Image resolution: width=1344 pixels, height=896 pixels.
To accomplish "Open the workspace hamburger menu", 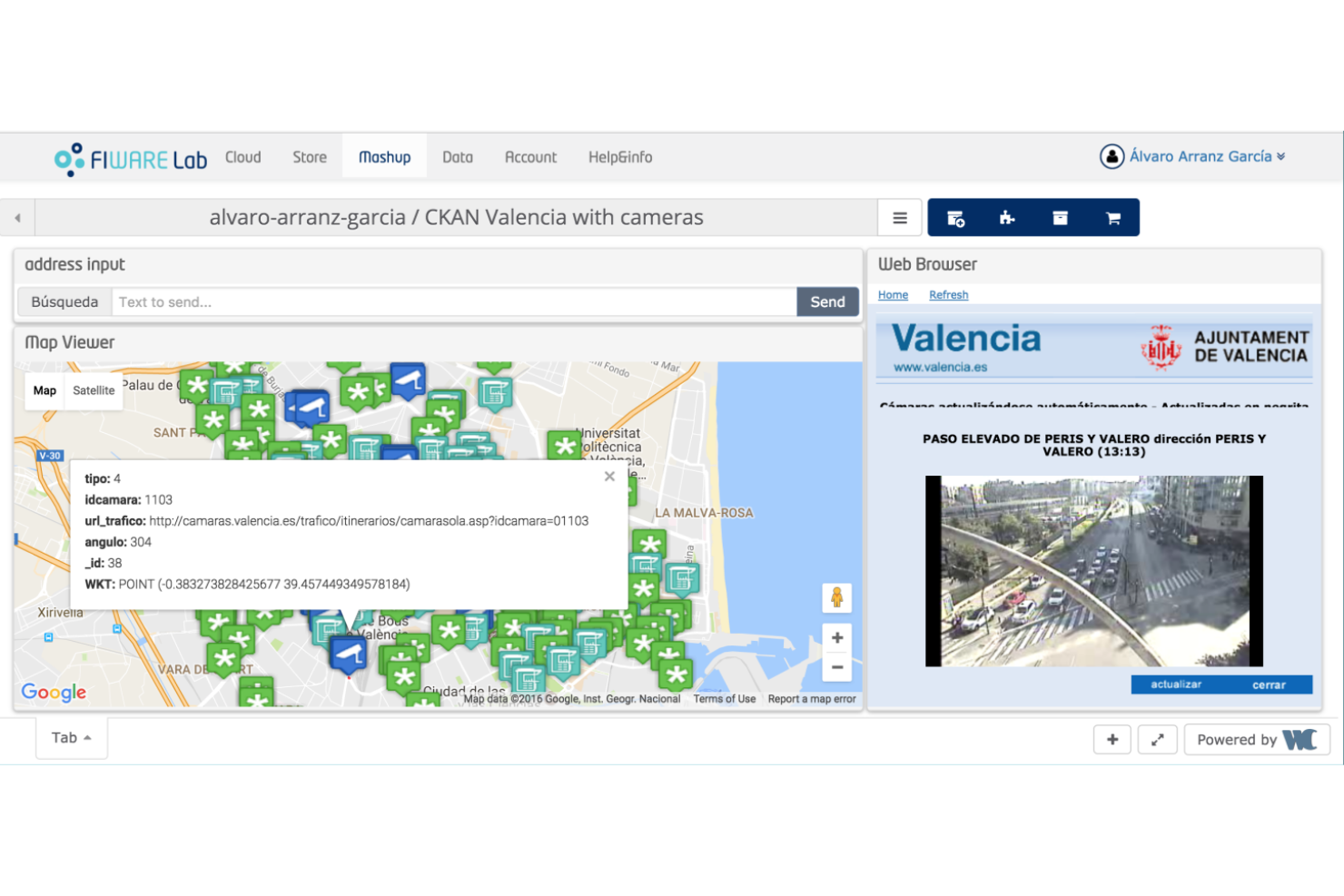I will 899,217.
